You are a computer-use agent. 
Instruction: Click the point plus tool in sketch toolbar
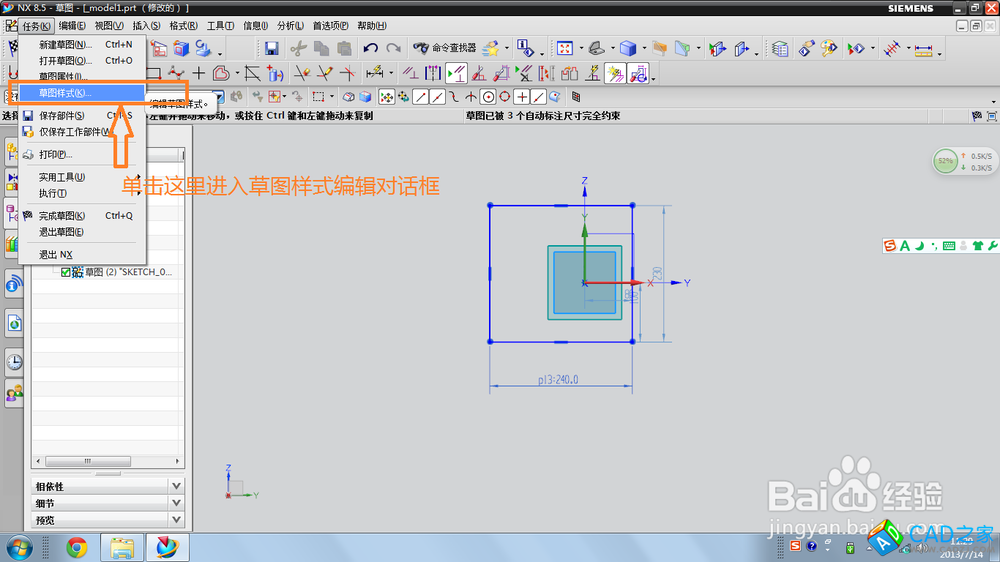click(199, 73)
